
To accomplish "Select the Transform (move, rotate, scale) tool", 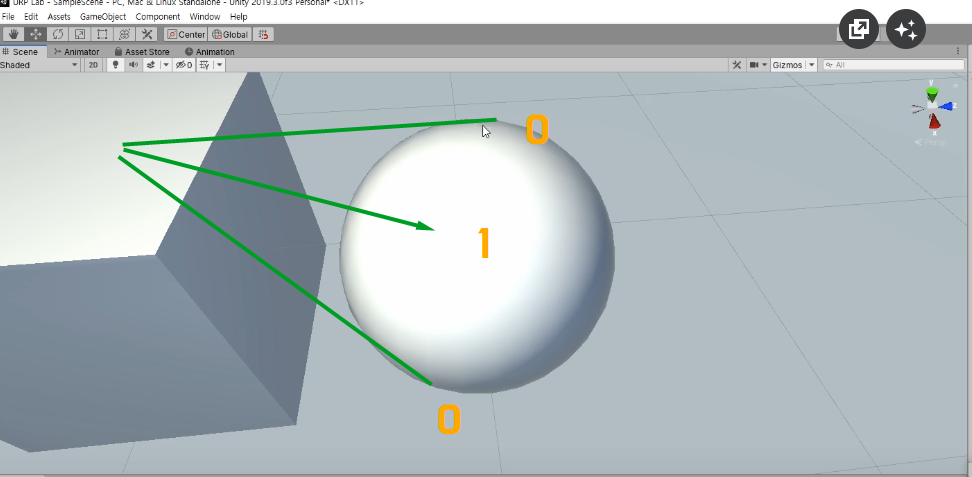I will point(125,34).
